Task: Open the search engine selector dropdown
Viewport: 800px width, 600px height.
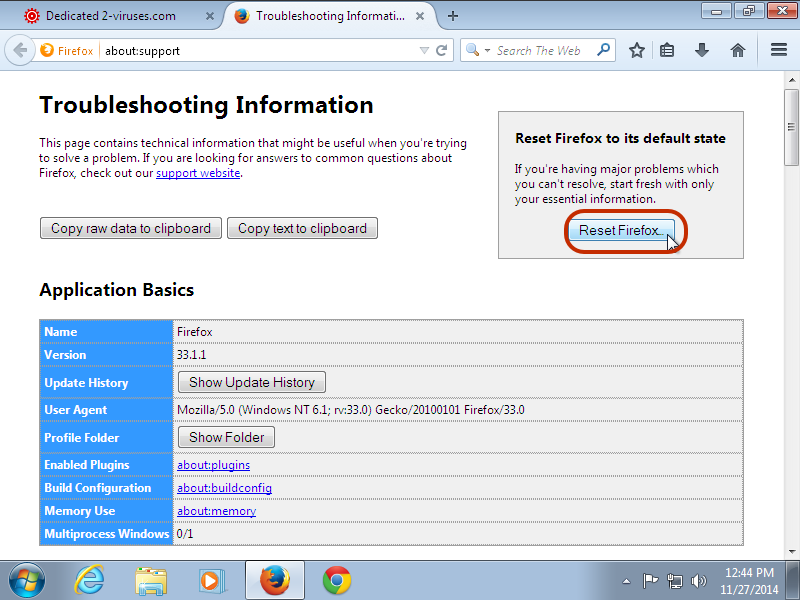Action: [478, 50]
